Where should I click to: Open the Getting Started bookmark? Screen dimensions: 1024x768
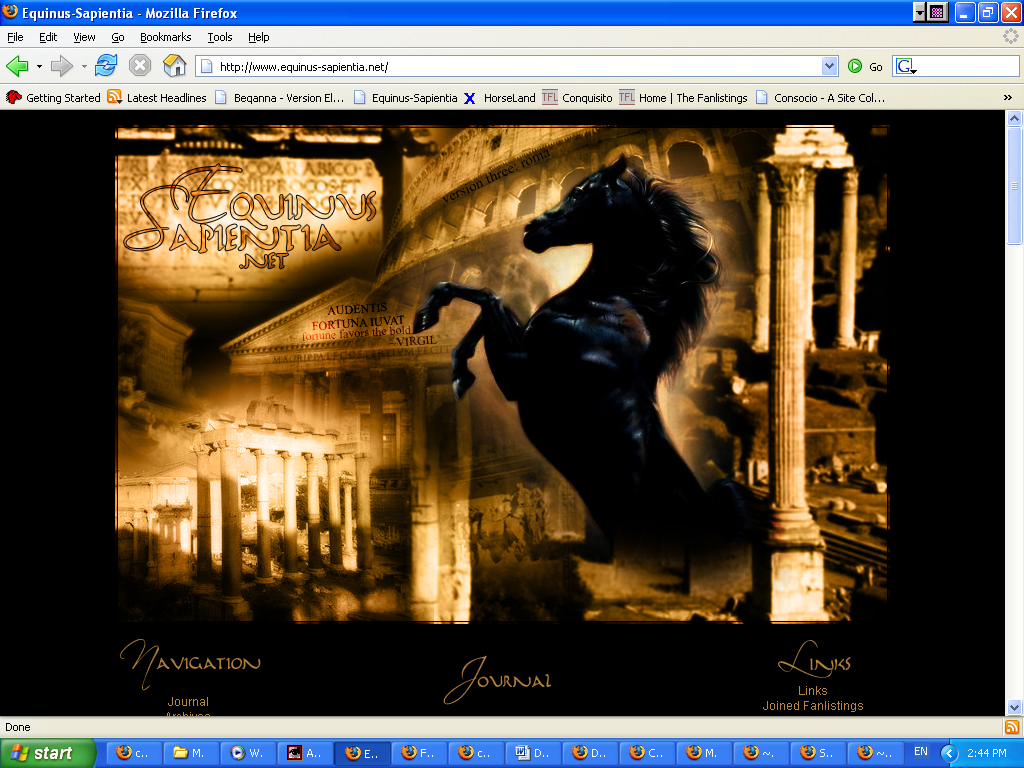pyautogui.click(x=54, y=98)
